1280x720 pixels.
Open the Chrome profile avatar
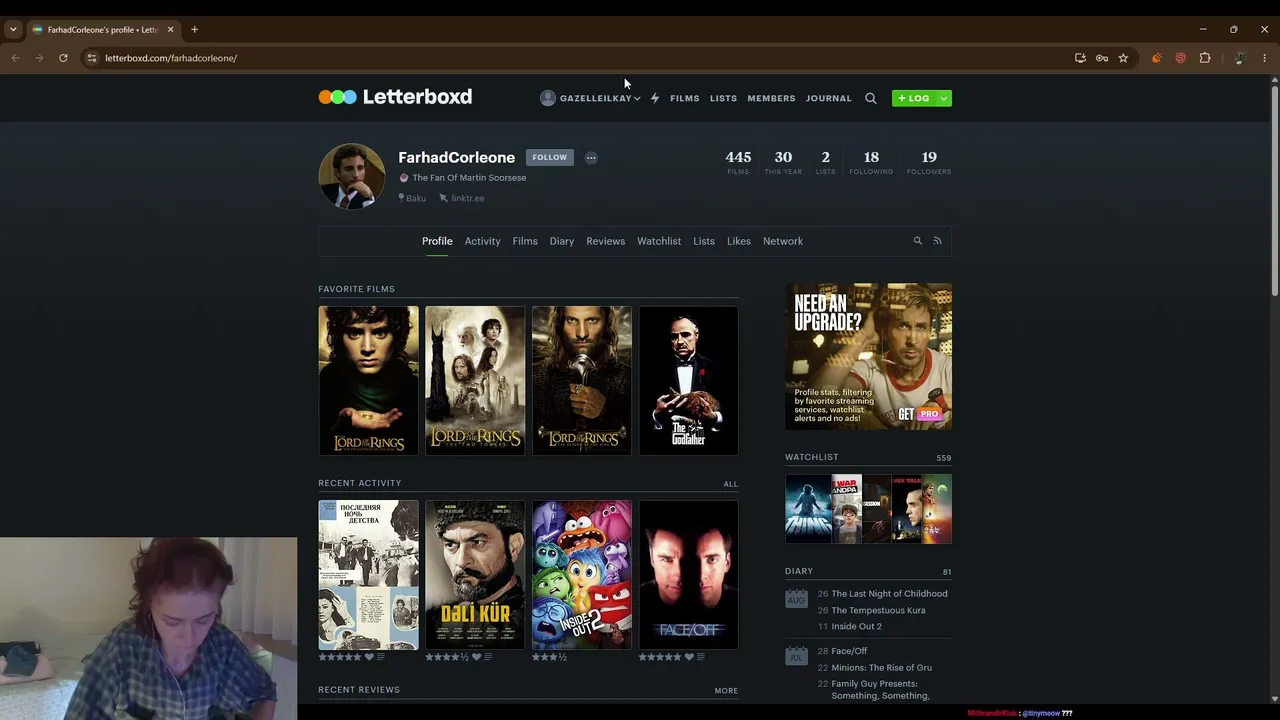[x=1240, y=58]
